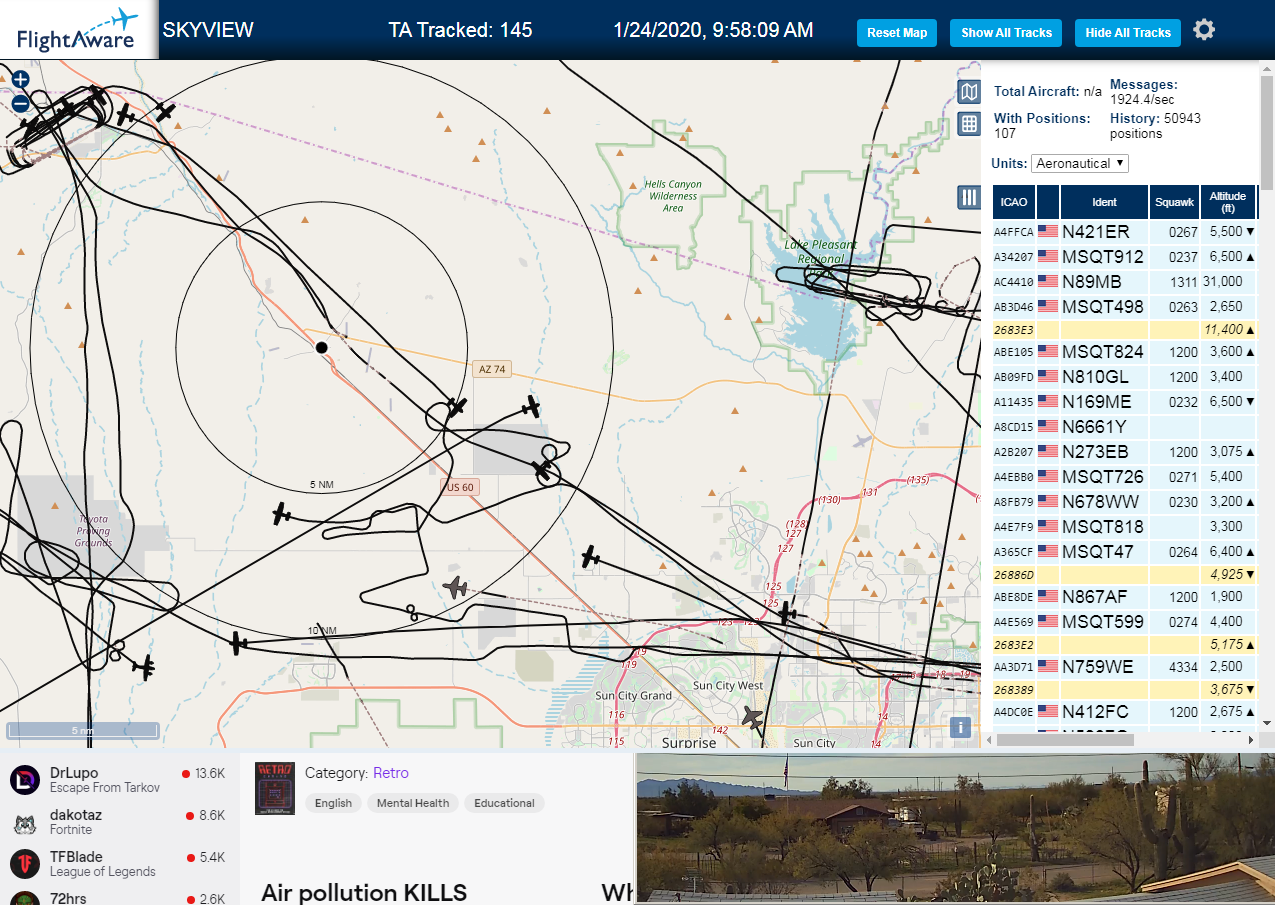Sort table by Squawk column header
The height and width of the screenshot is (905, 1275).
click(x=1174, y=202)
